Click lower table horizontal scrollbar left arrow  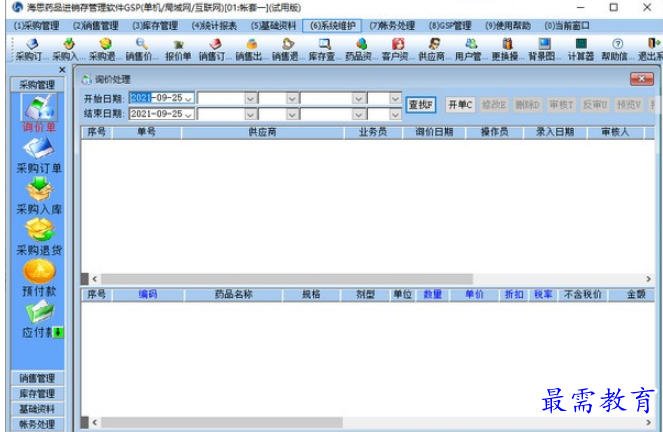click(x=95, y=422)
